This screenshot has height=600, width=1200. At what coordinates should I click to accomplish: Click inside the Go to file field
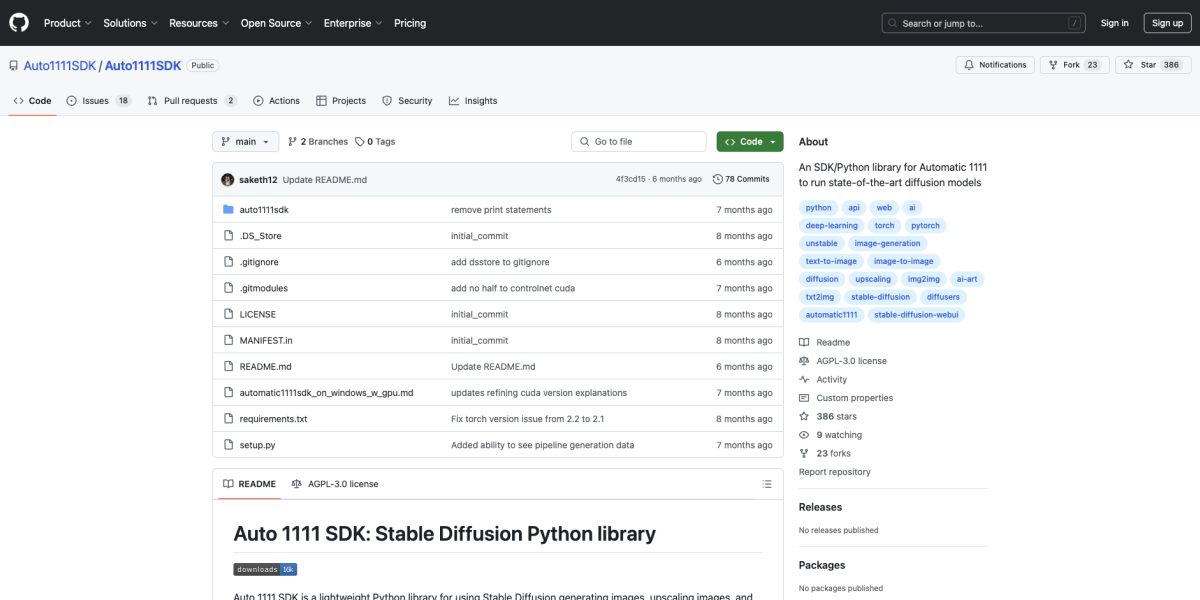coord(638,141)
